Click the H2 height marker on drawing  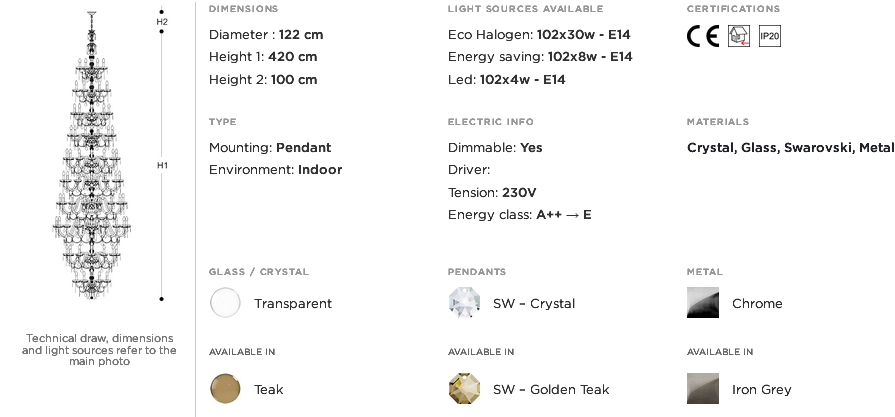pyautogui.click(x=162, y=22)
